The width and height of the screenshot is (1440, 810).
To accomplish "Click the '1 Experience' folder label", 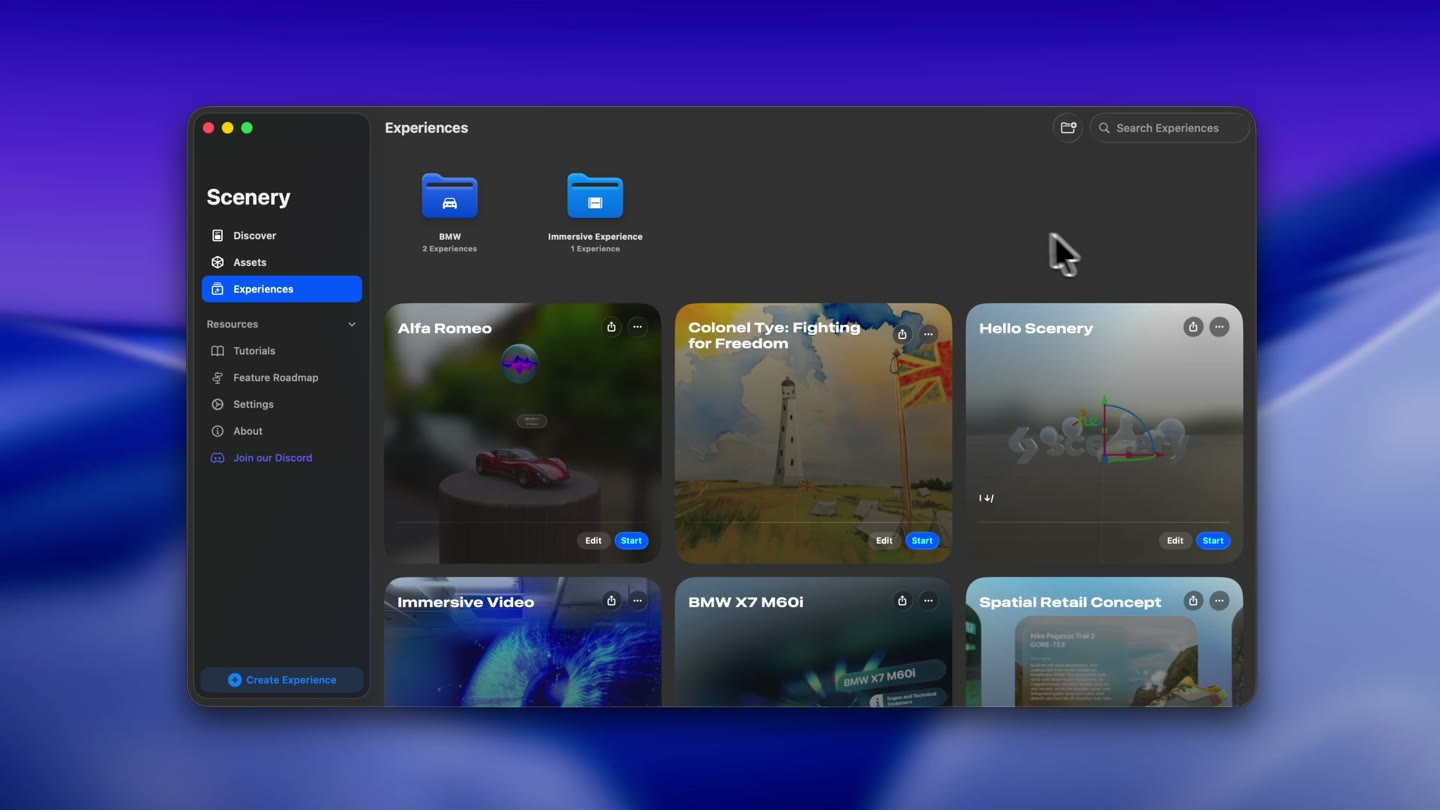I will pos(595,249).
